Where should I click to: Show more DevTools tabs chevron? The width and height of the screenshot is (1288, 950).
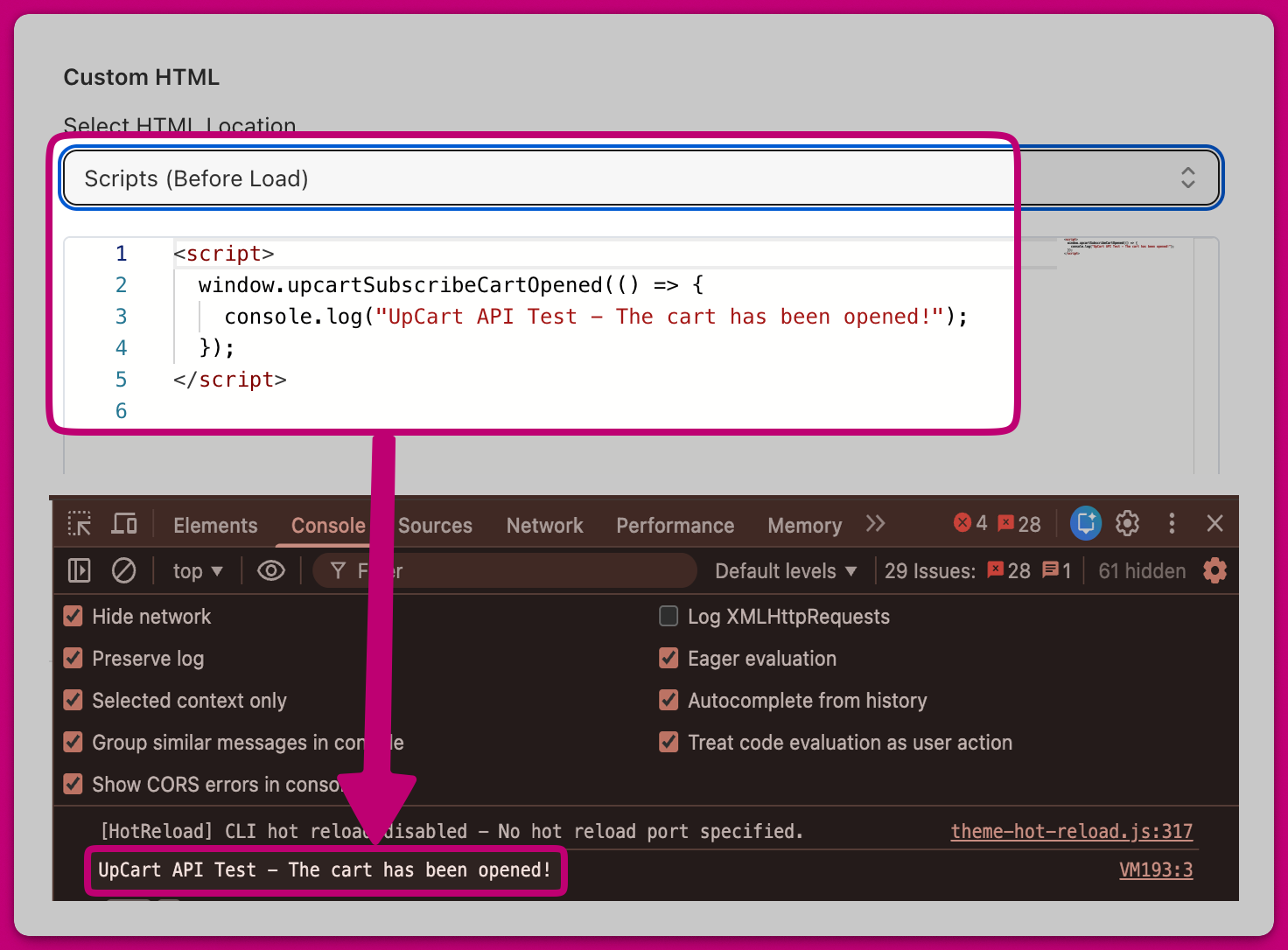point(875,524)
